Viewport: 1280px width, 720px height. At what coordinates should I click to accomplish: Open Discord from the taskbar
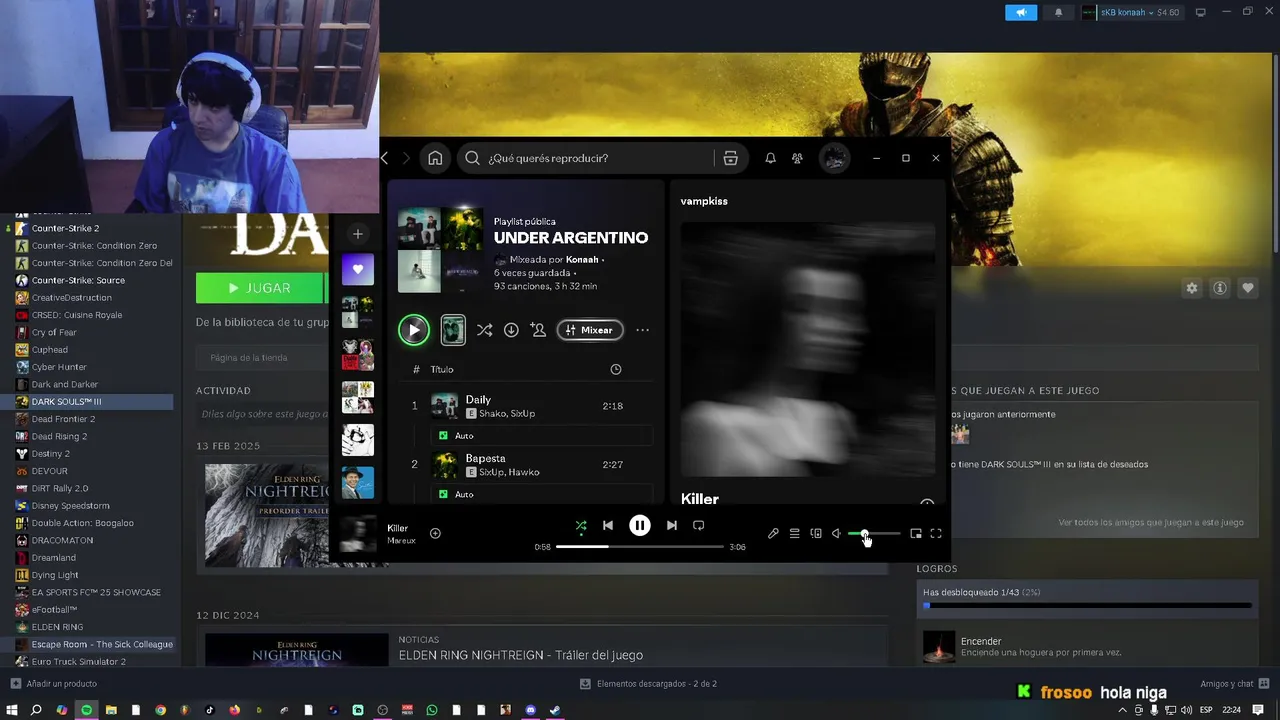[531, 710]
